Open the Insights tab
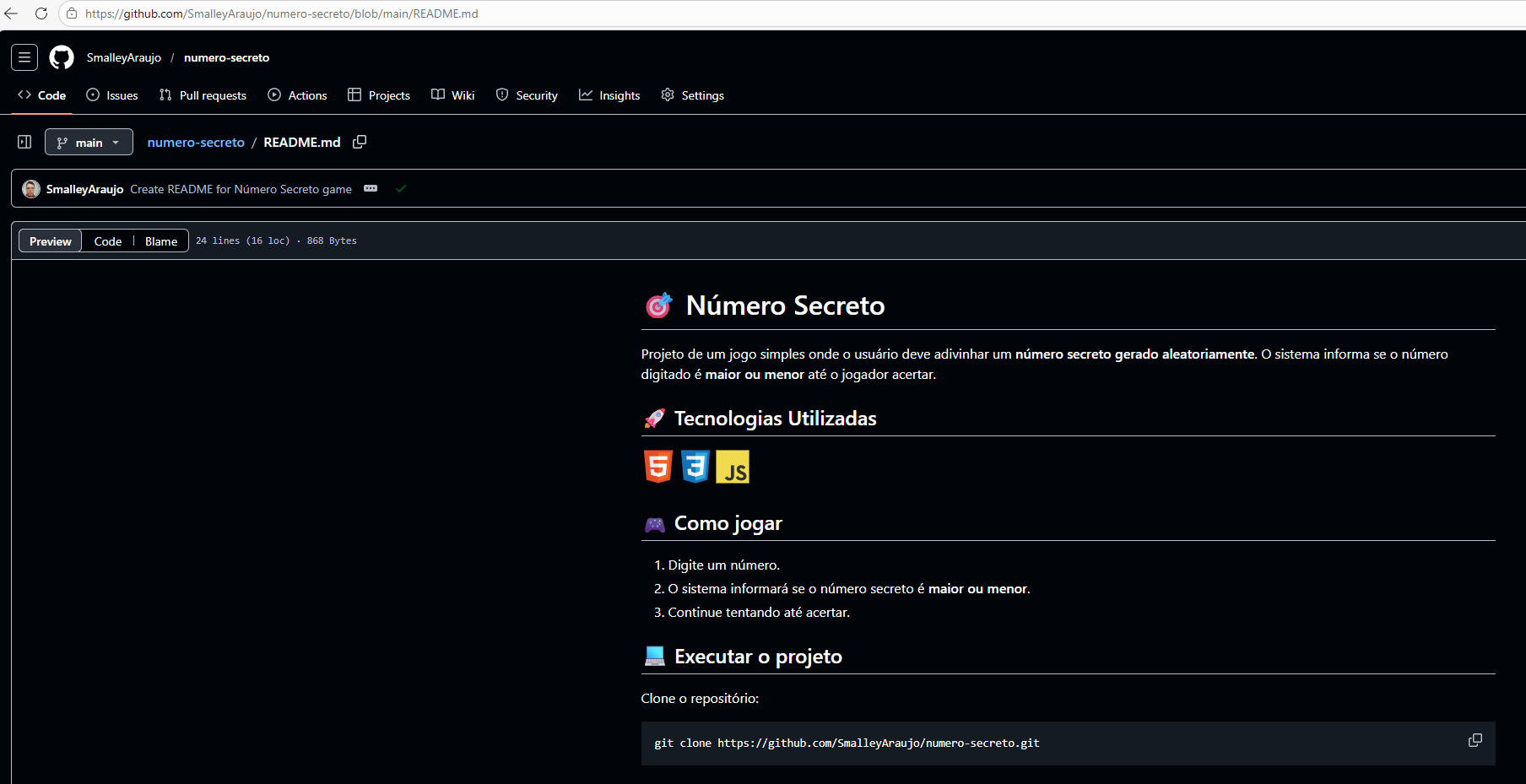1526x784 pixels. pyautogui.click(x=609, y=95)
